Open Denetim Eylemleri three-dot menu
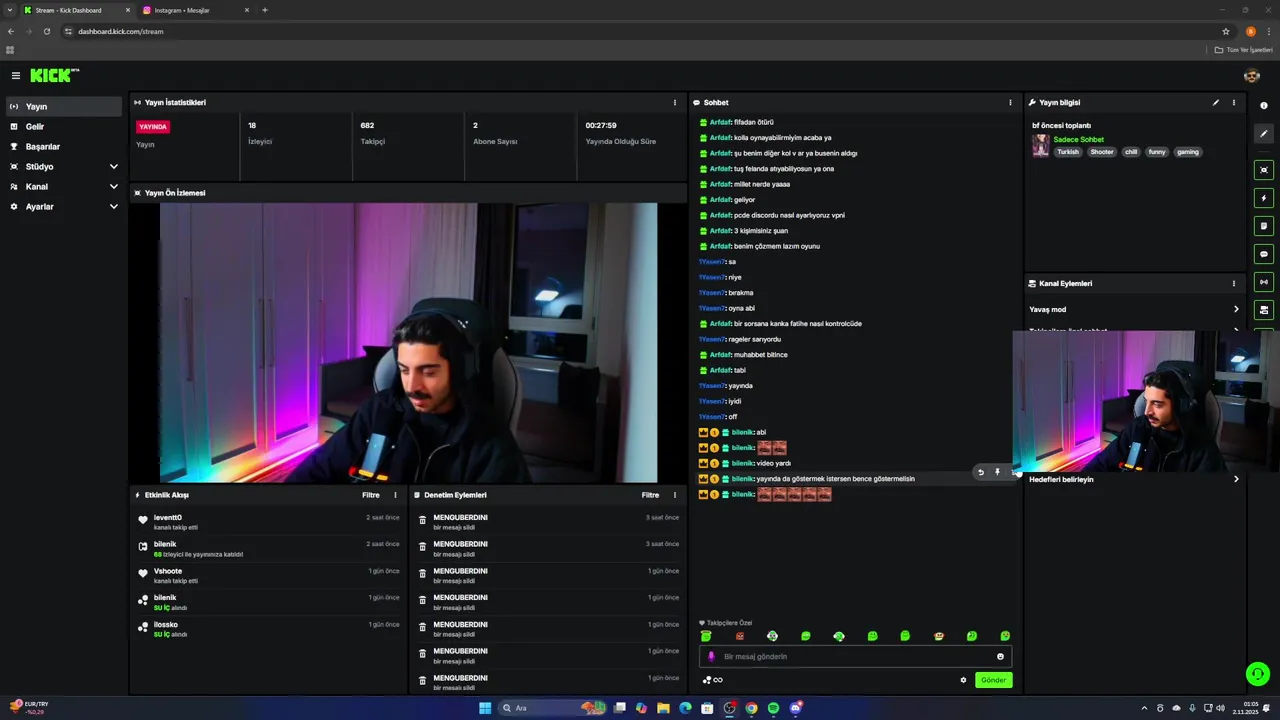The width and height of the screenshot is (1280, 720). pyautogui.click(x=675, y=495)
